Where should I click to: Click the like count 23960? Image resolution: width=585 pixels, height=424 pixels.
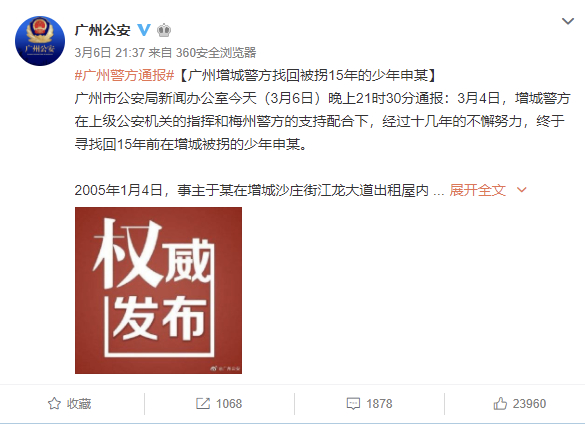click(529, 404)
